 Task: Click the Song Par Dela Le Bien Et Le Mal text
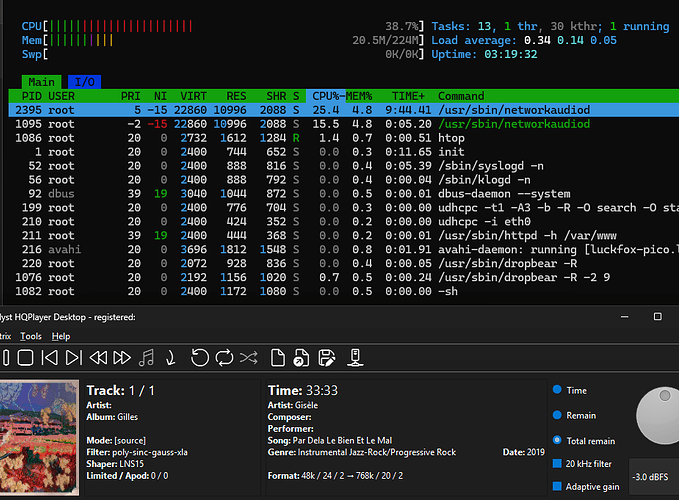[330, 440]
